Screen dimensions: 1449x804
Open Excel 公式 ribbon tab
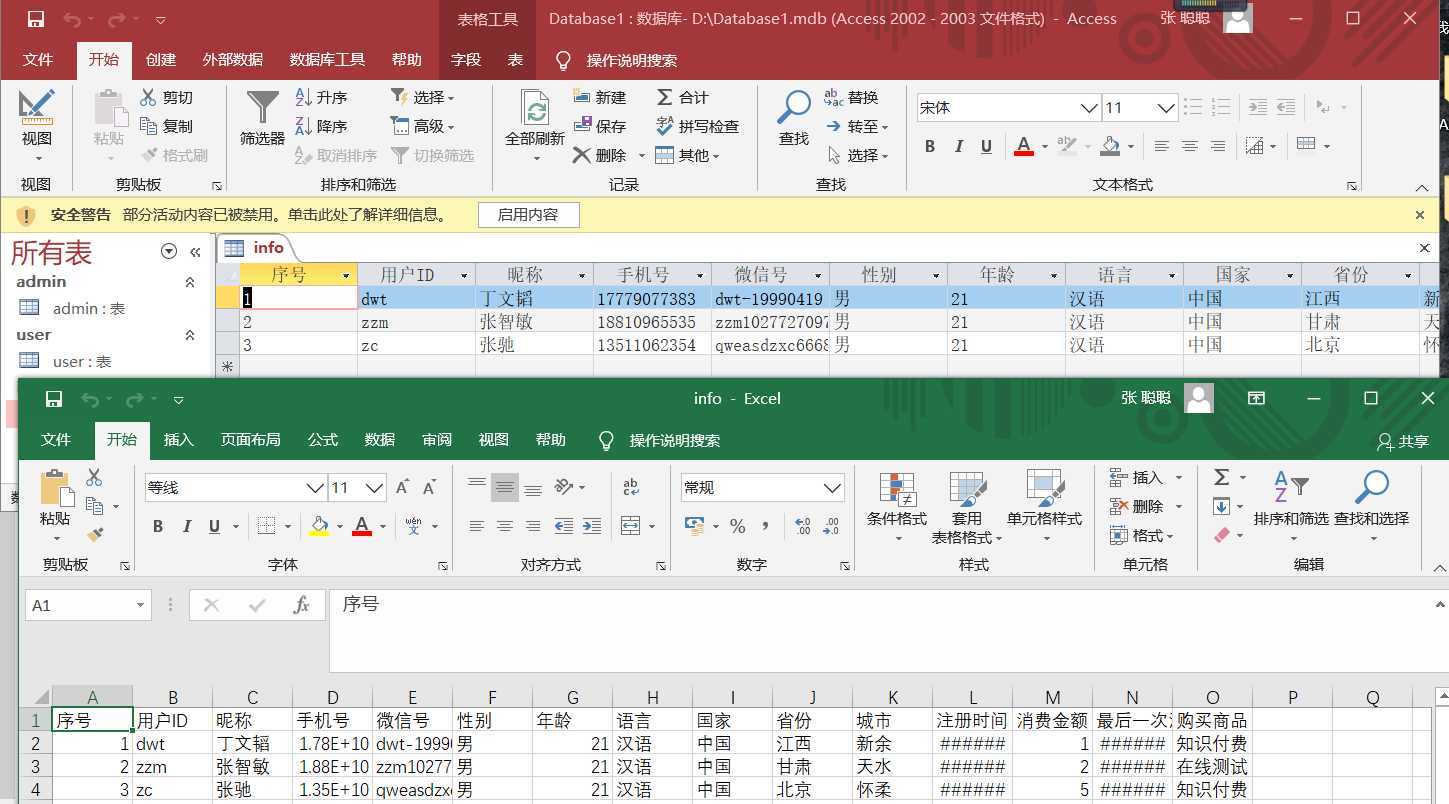(x=322, y=440)
